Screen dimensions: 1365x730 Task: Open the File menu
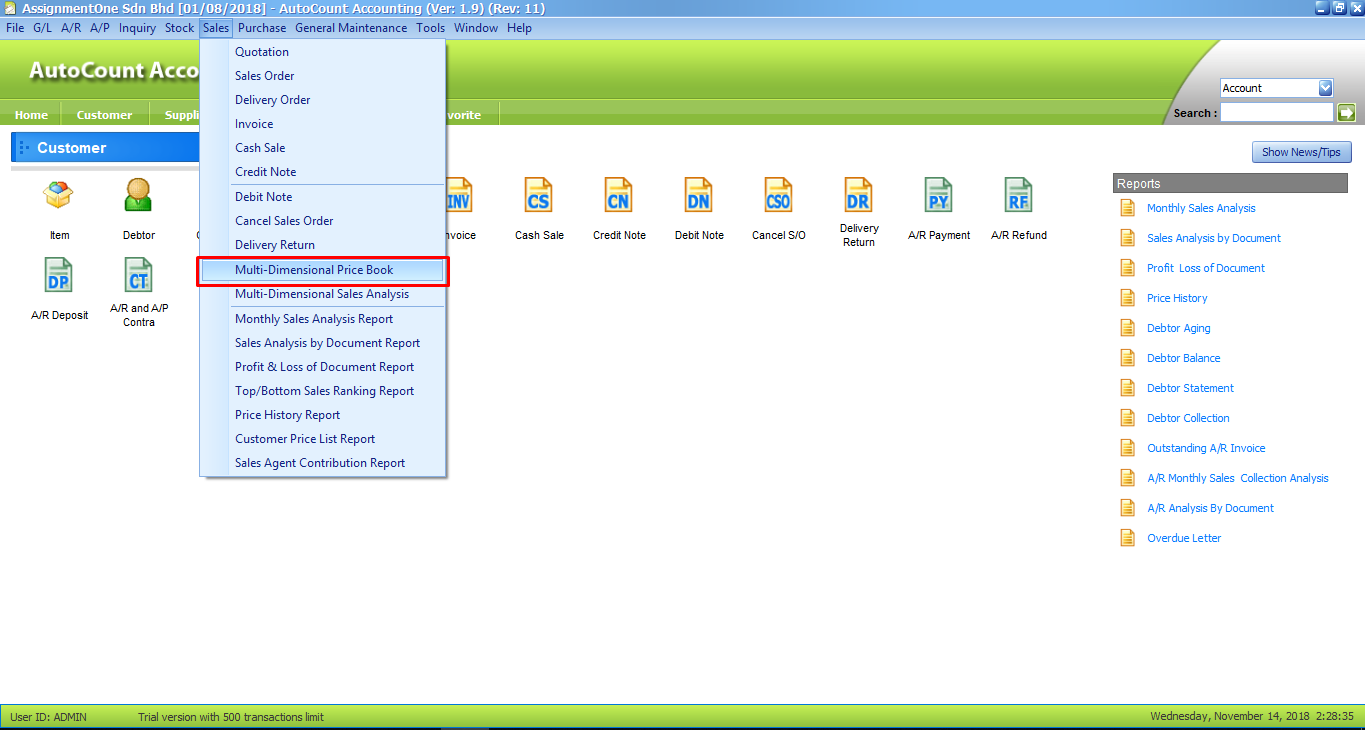click(15, 28)
